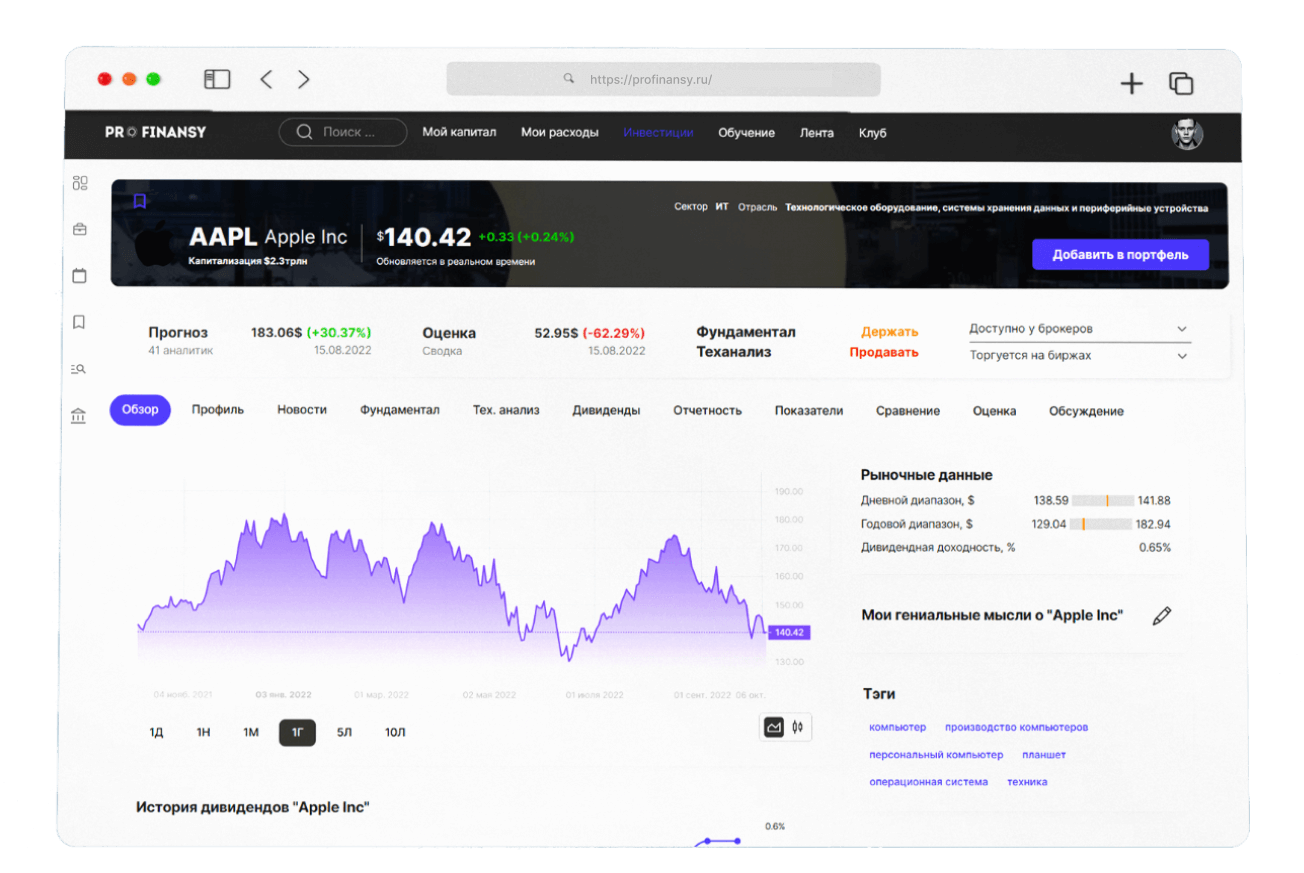Screen dimensions: 1304x873
Task: Select the 1Д chart period
Action: [x=156, y=733]
